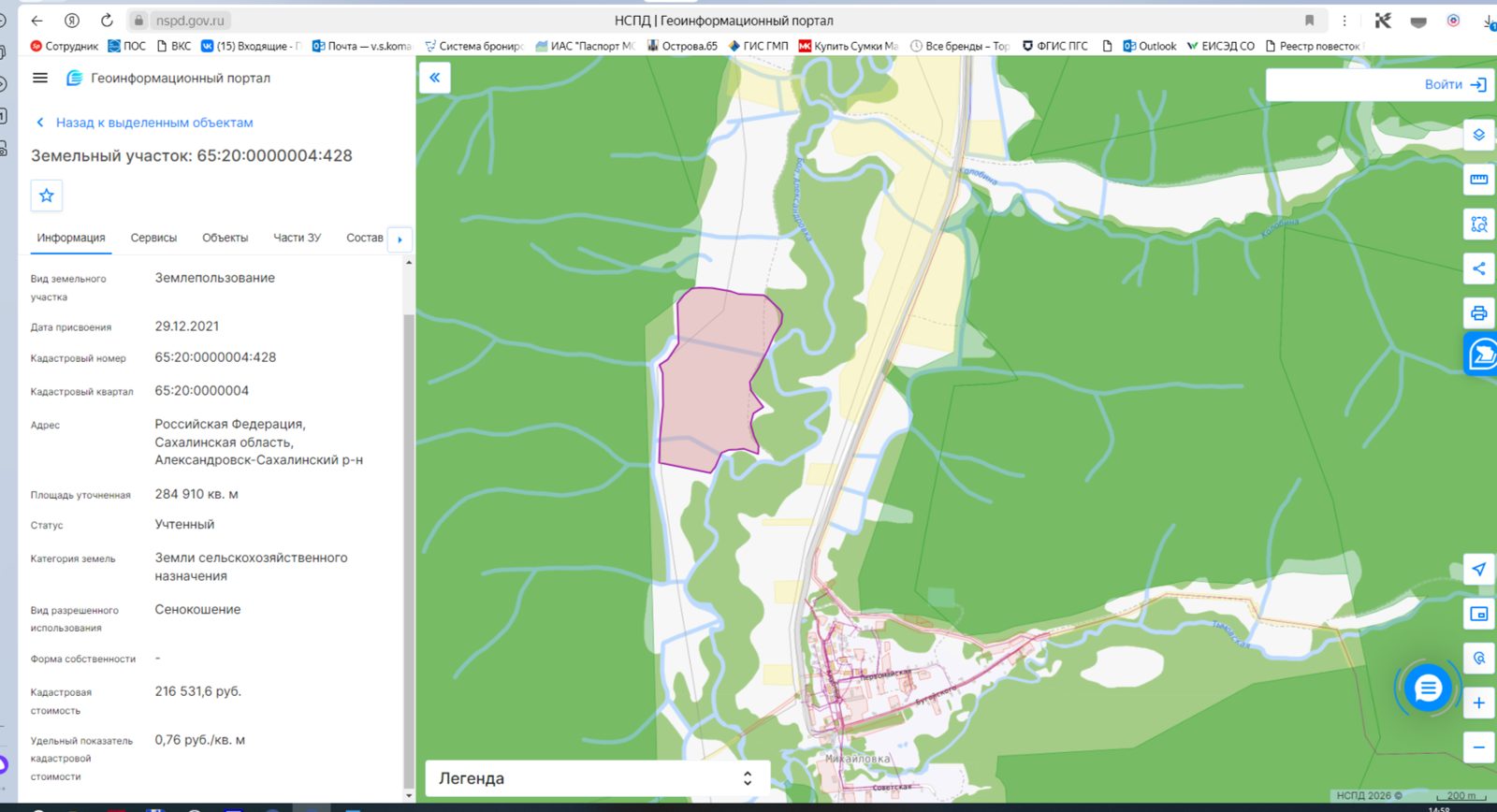
Task: Click Назад к выделенным объектам link
Action: tap(145, 123)
